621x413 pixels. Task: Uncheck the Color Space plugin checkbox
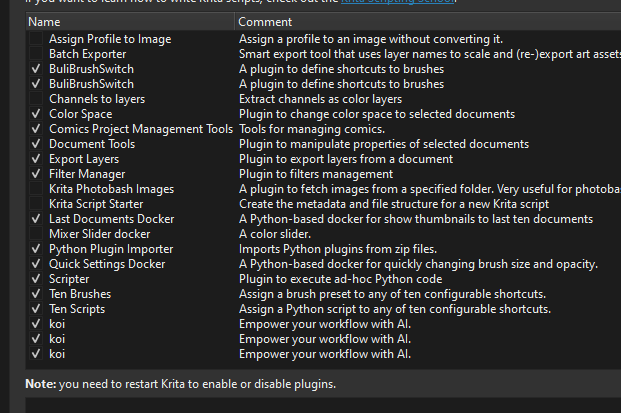click(x=36, y=114)
